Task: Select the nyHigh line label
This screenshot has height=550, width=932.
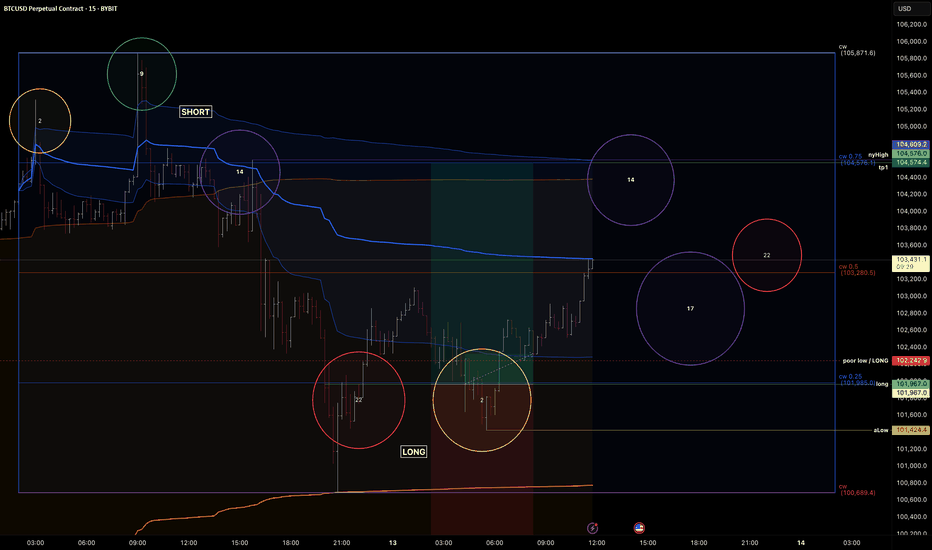Action: 878,155
